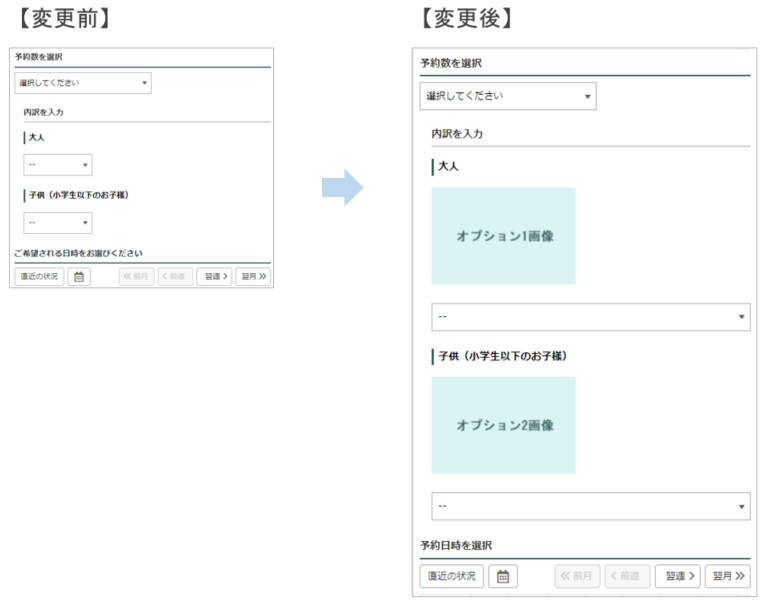Viewport: 770px width, 607px height.
Task: Click 子供 label in before panel
Action: point(79,195)
